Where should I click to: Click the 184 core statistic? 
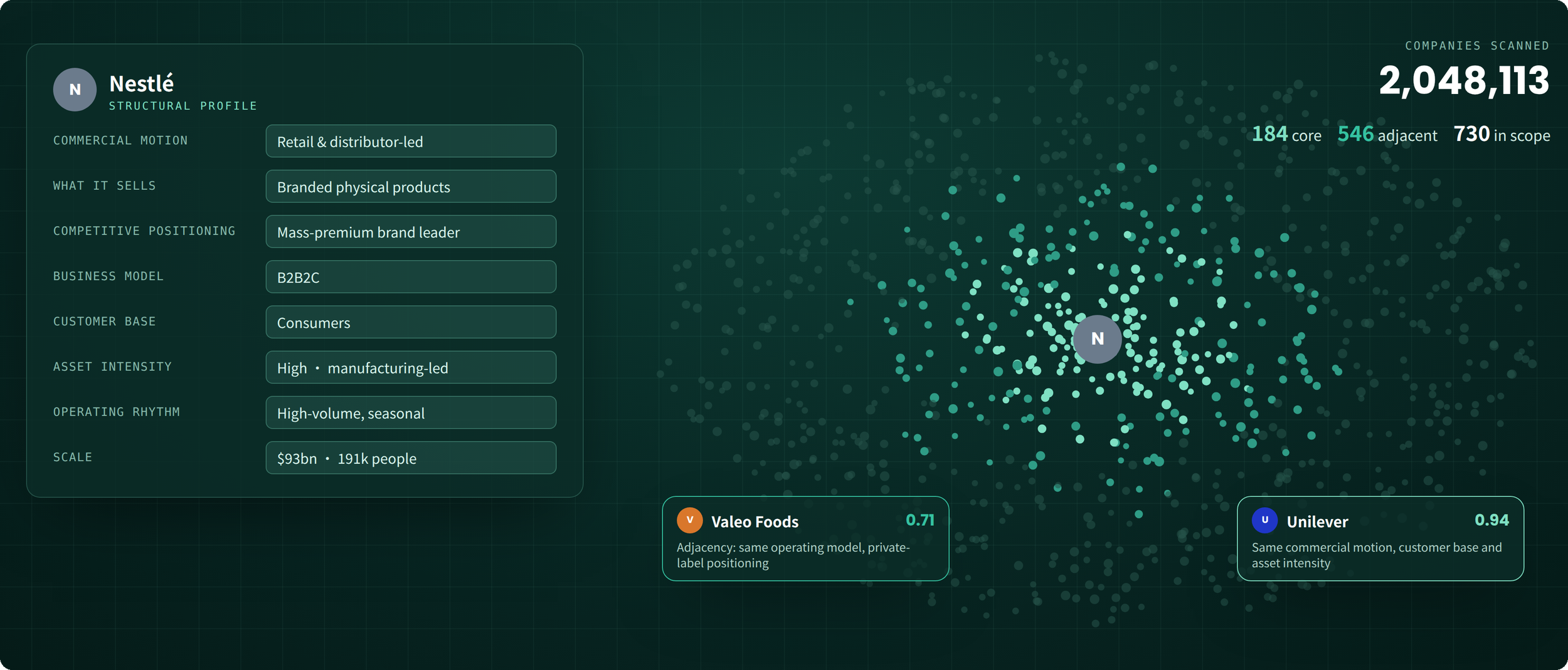pos(1286,134)
